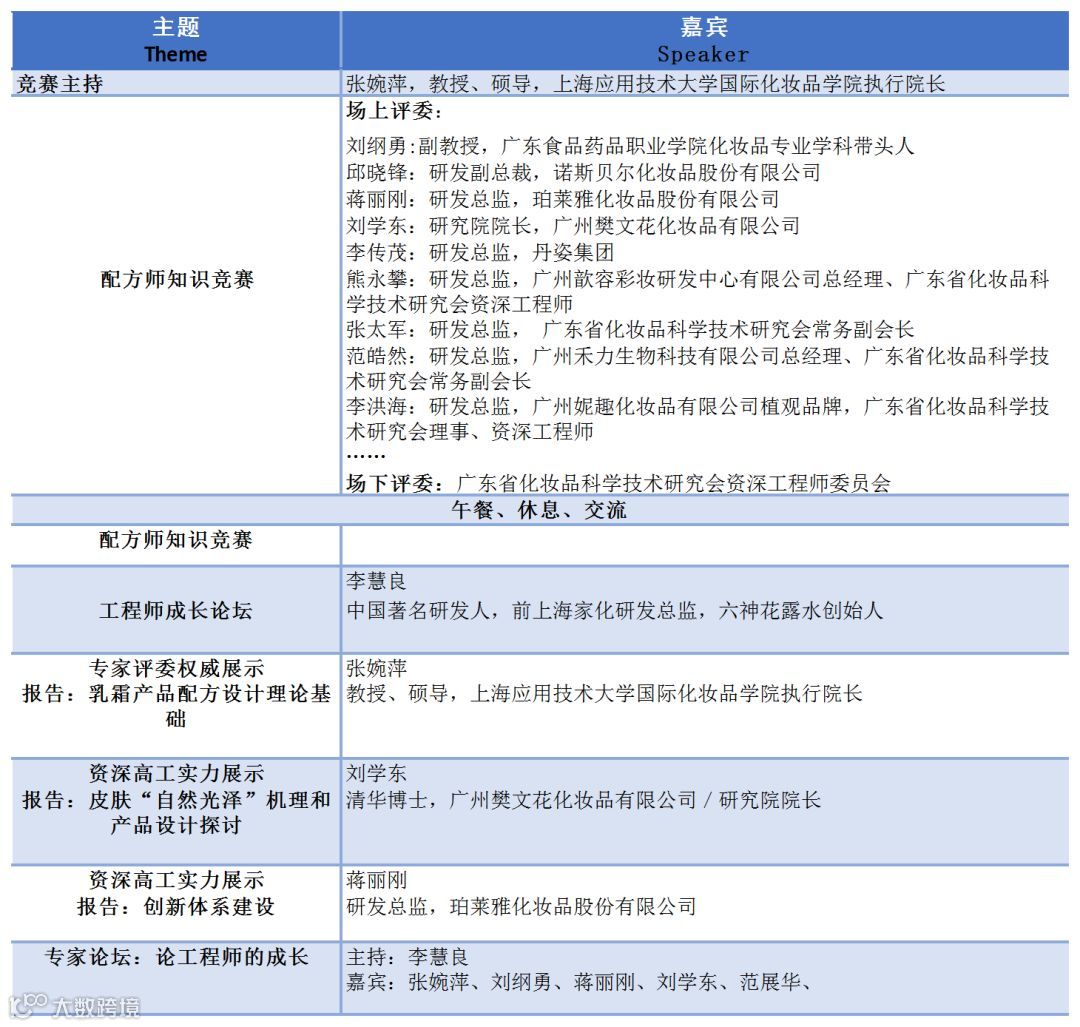Click the afternoon 配方师知识竞赛 row
Screen dimensions: 1080x1027
pyautogui.click(x=175, y=543)
